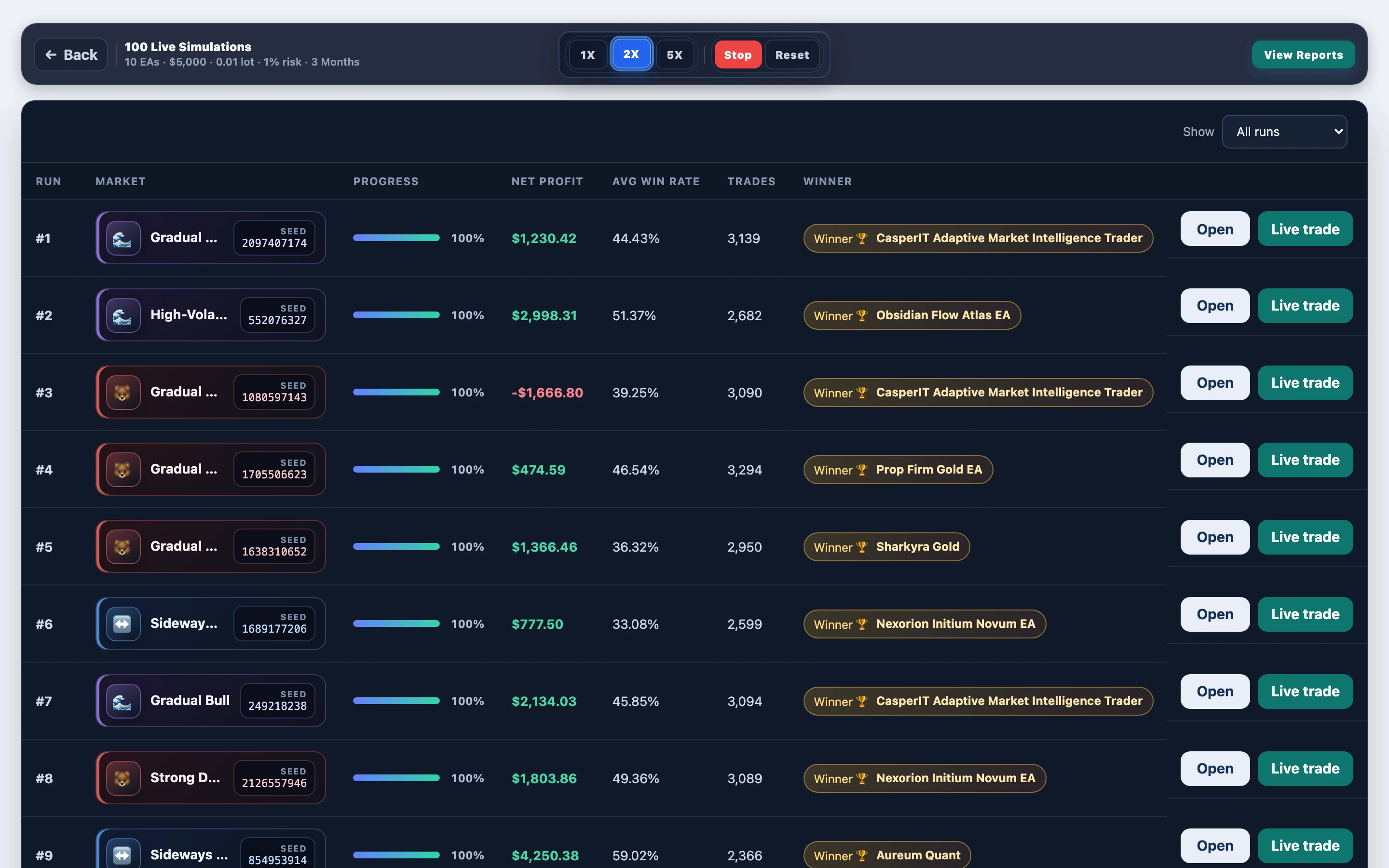
Task: Click the trophy icon for Obsidian Flow Atlas EA
Action: (861, 316)
